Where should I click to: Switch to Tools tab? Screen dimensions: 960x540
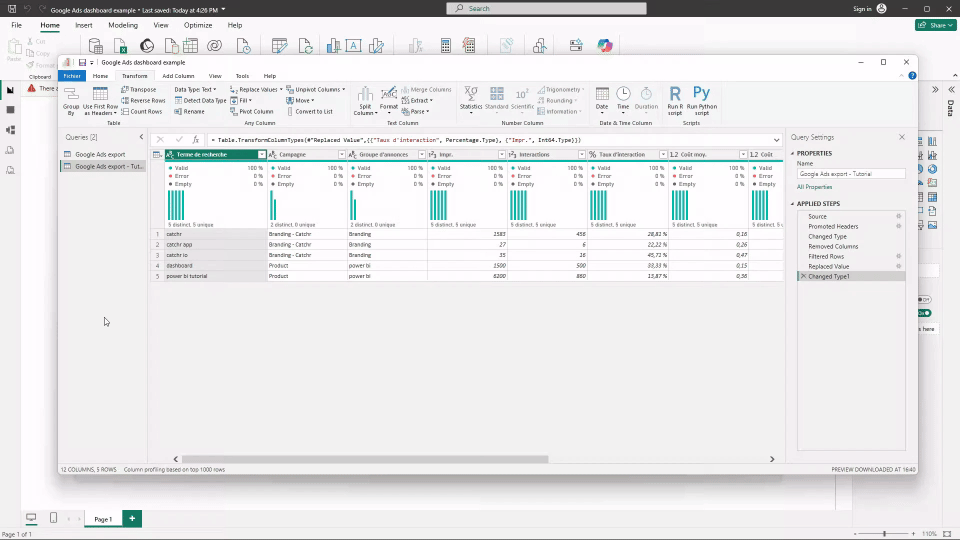tap(242, 76)
